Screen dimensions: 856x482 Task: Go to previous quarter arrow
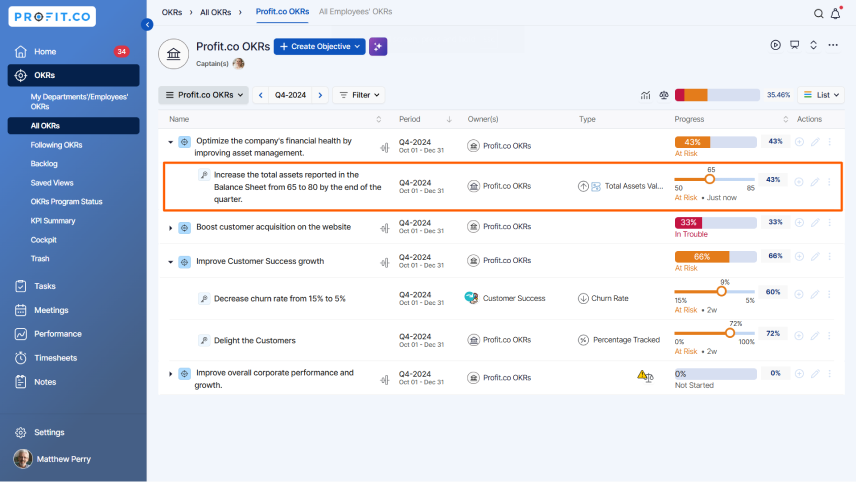(260, 95)
